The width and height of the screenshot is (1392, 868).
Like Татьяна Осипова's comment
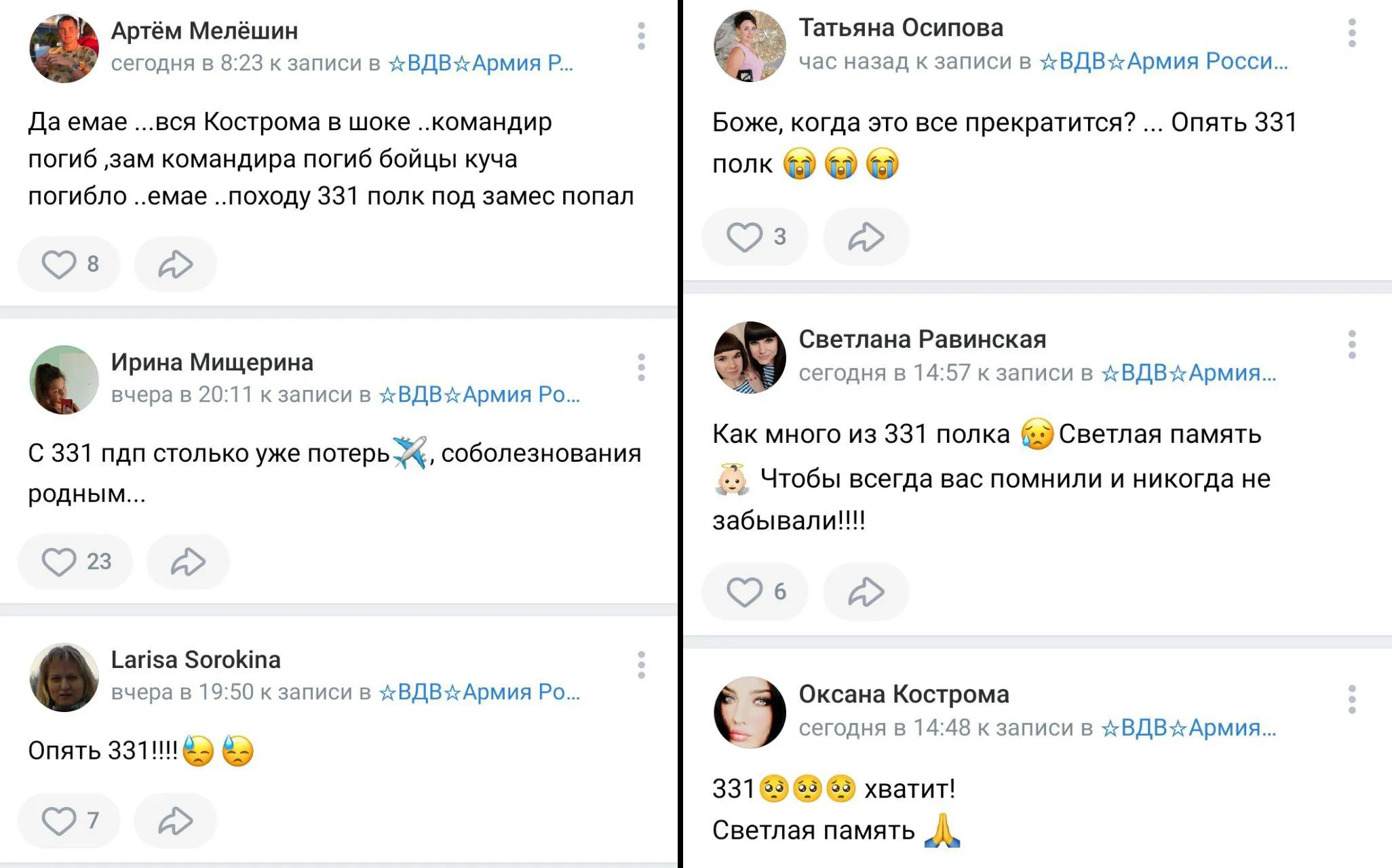click(x=744, y=237)
